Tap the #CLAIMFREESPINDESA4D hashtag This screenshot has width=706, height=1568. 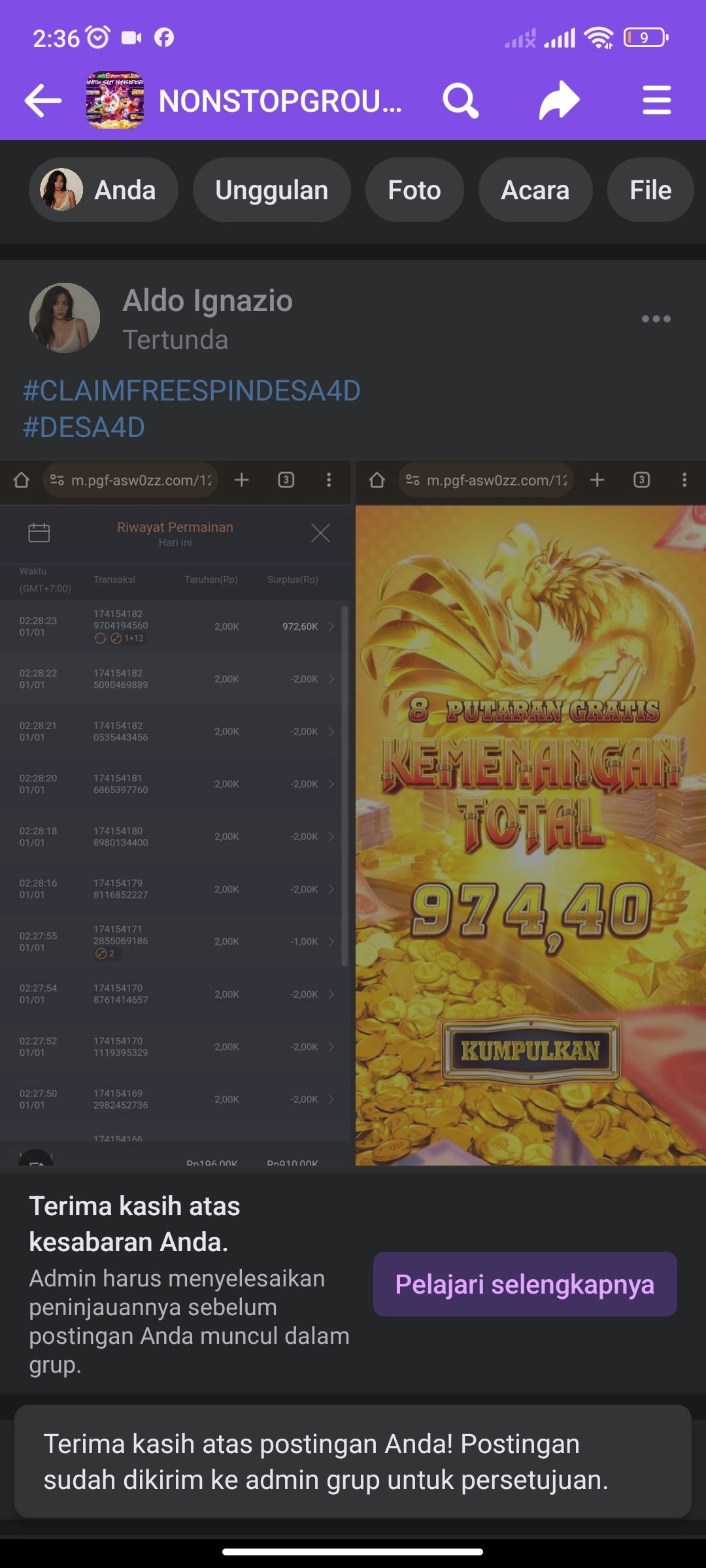pyautogui.click(x=192, y=391)
